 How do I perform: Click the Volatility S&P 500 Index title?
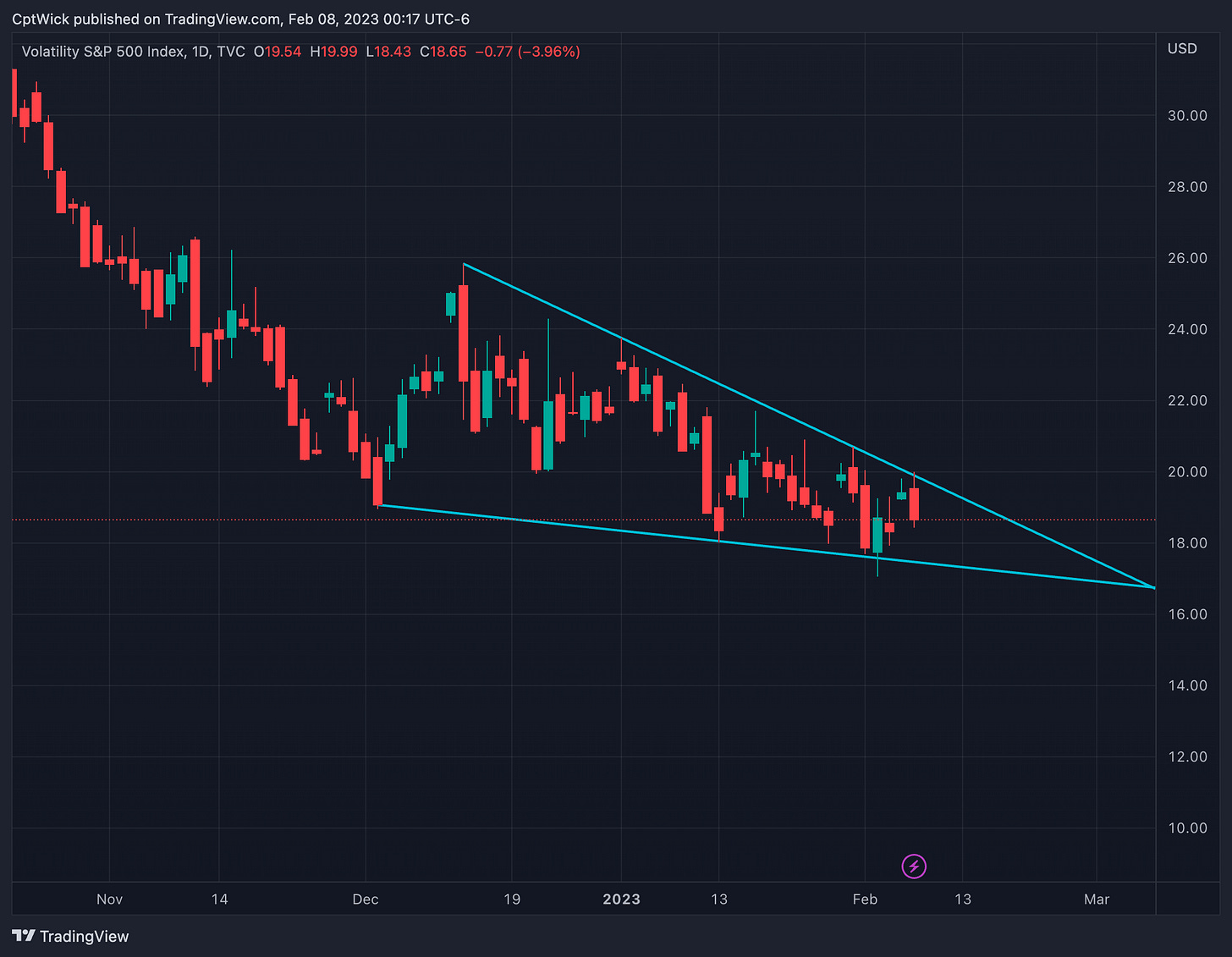pyautogui.click(x=102, y=52)
